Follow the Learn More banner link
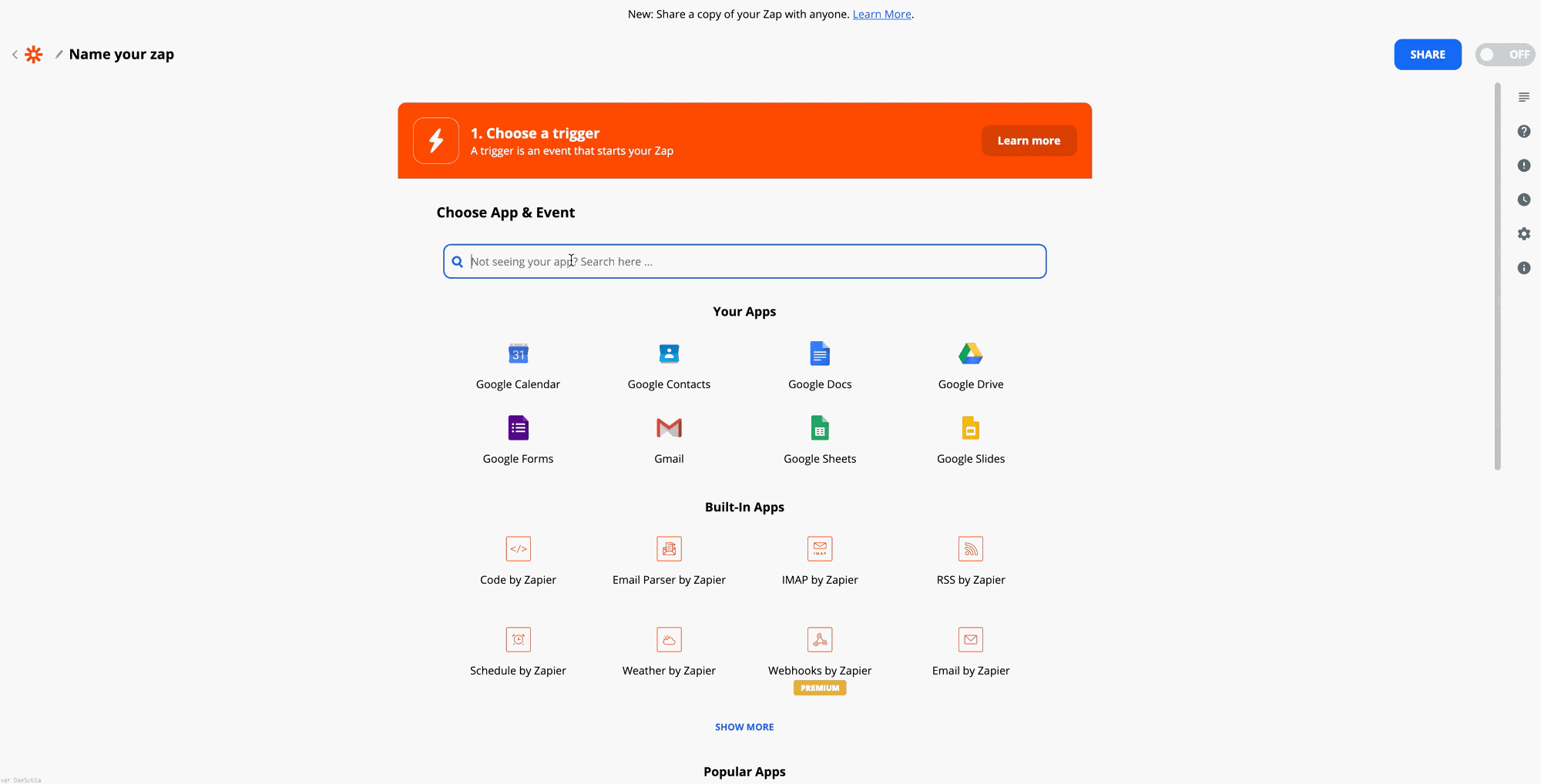This screenshot has height=784, width=1541. click(881, 15)
